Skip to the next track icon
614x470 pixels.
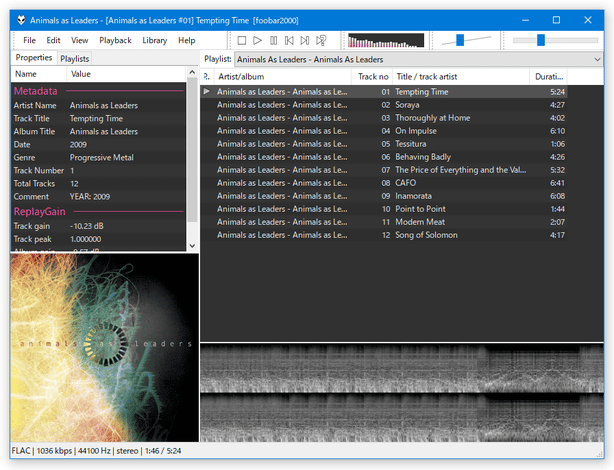coord(305,40)
